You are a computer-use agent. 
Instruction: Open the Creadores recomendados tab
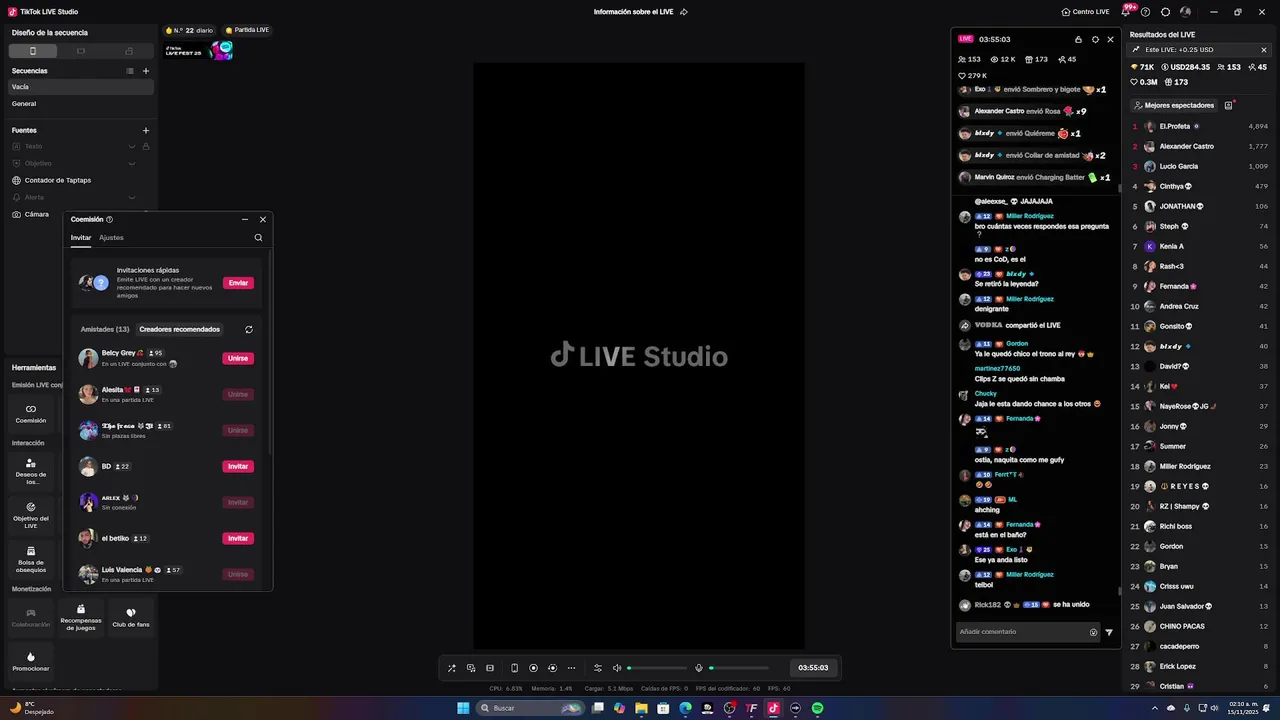click(180, 329)
